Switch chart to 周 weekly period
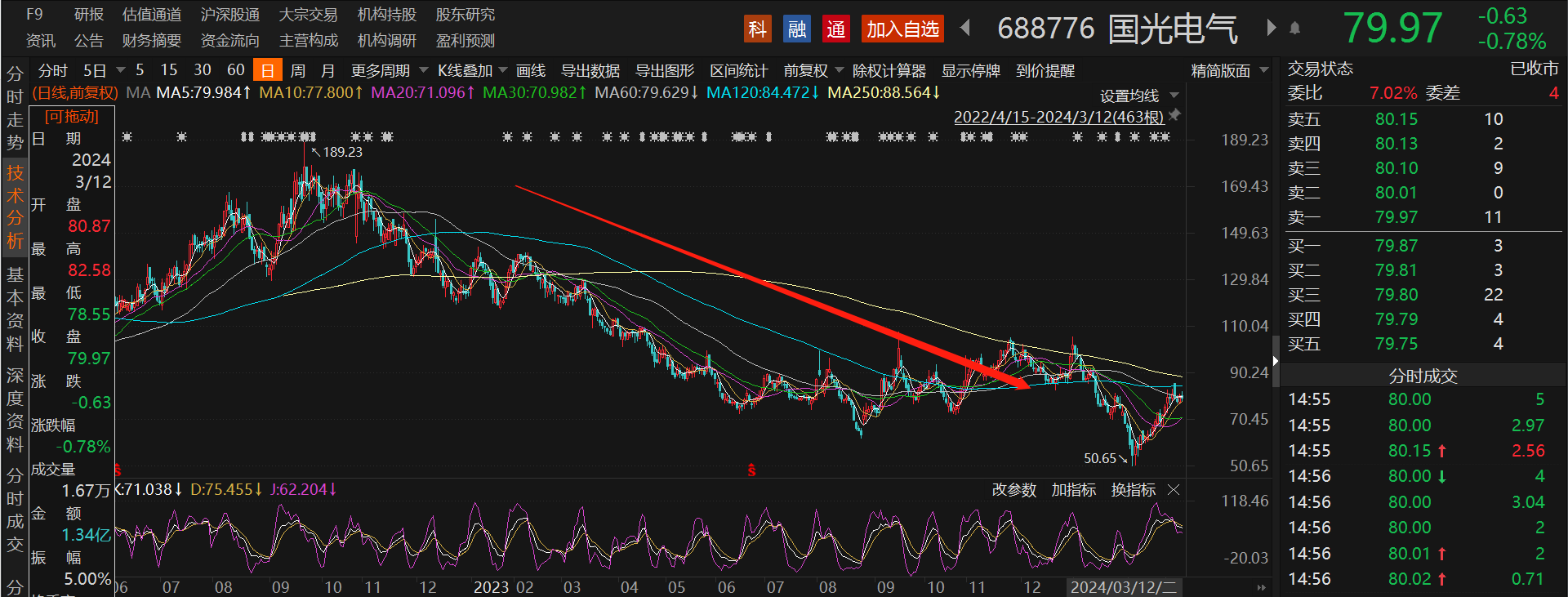Image resolution: width=1568 pixels, height=597 pixels. click(298, 71)
